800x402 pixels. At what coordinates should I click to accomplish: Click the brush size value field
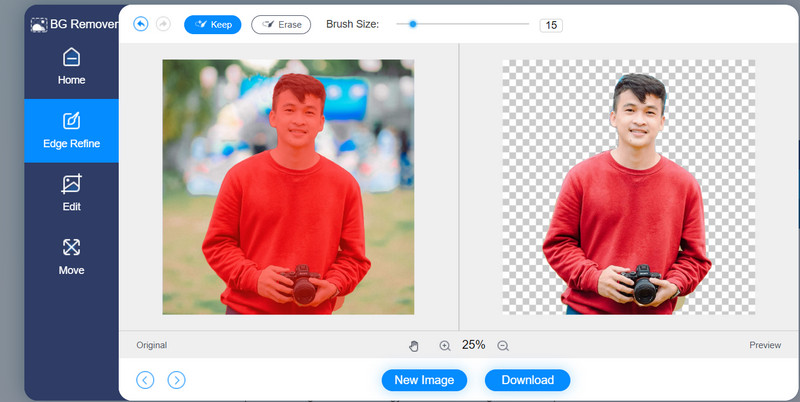point(550,25)
